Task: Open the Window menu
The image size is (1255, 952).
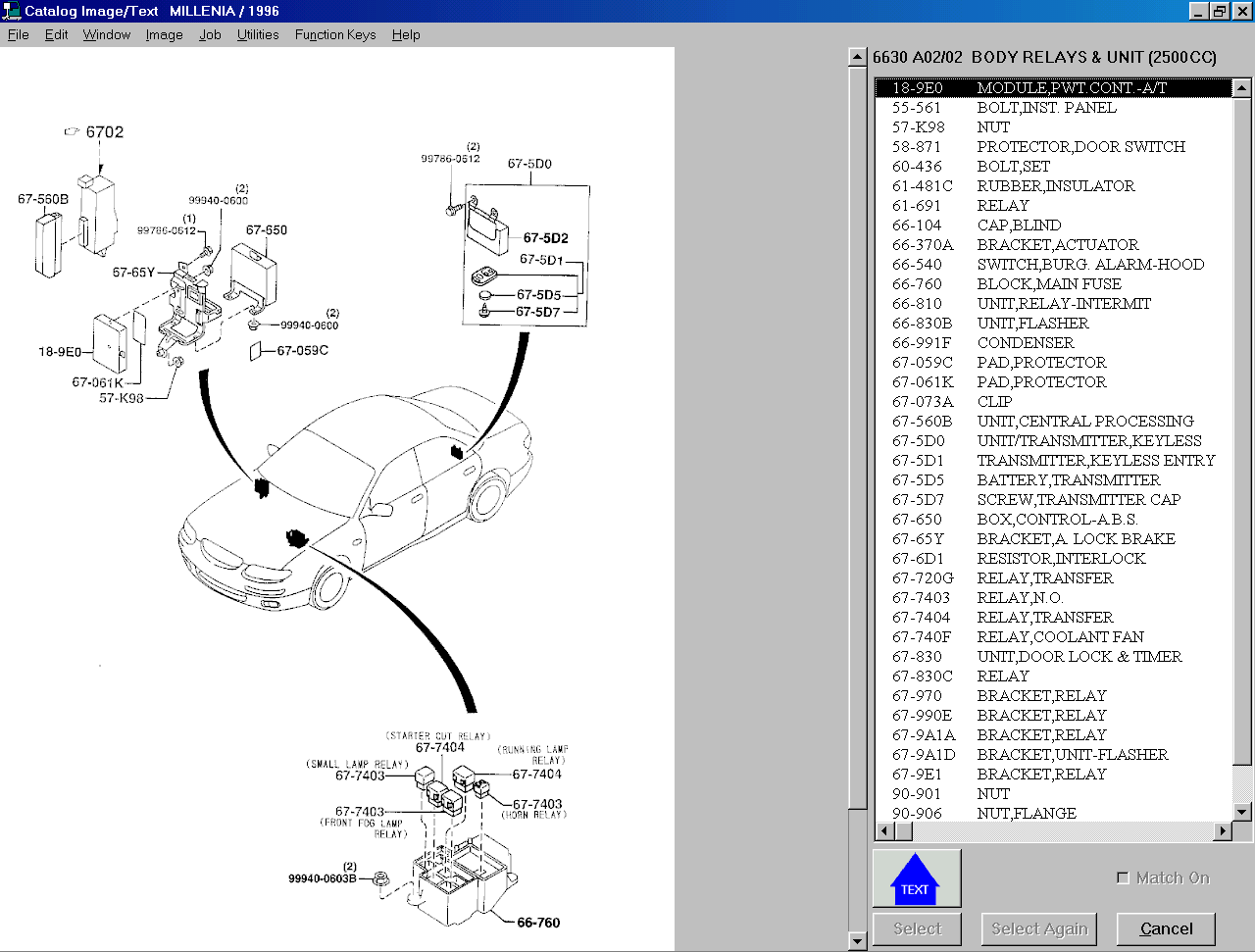Action: click(107, 34)
